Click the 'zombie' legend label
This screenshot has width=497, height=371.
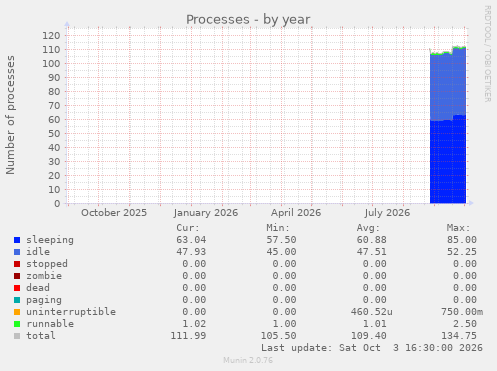click(44, 276)
